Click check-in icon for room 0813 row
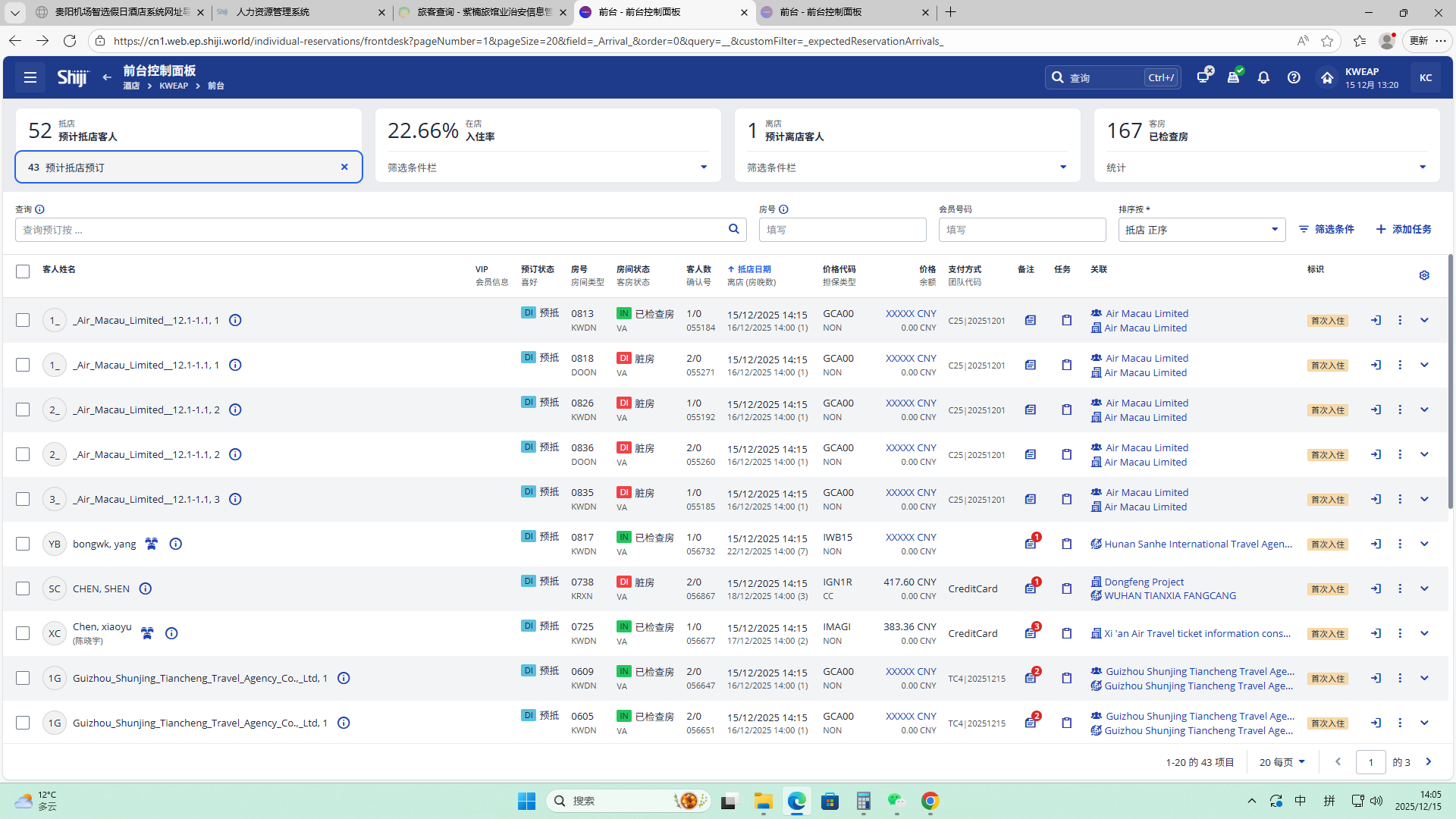Viewport: 1456px width, 819px height. [1376, 320]
